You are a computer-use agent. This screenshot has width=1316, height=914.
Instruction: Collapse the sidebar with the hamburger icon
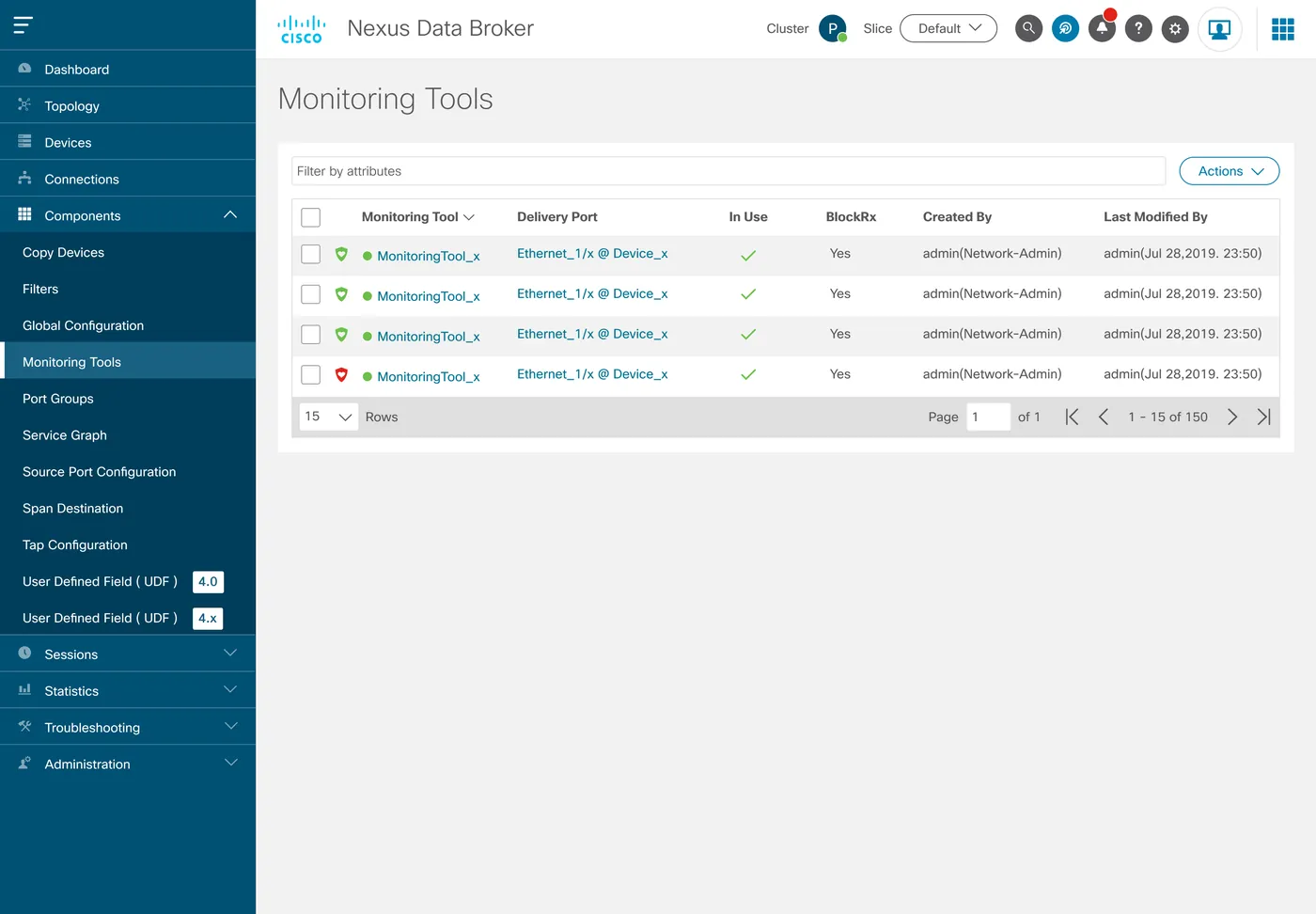click(23, 25)
